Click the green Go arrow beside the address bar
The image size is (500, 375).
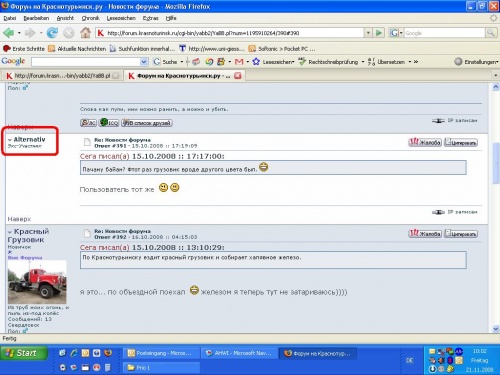(379, 33)
